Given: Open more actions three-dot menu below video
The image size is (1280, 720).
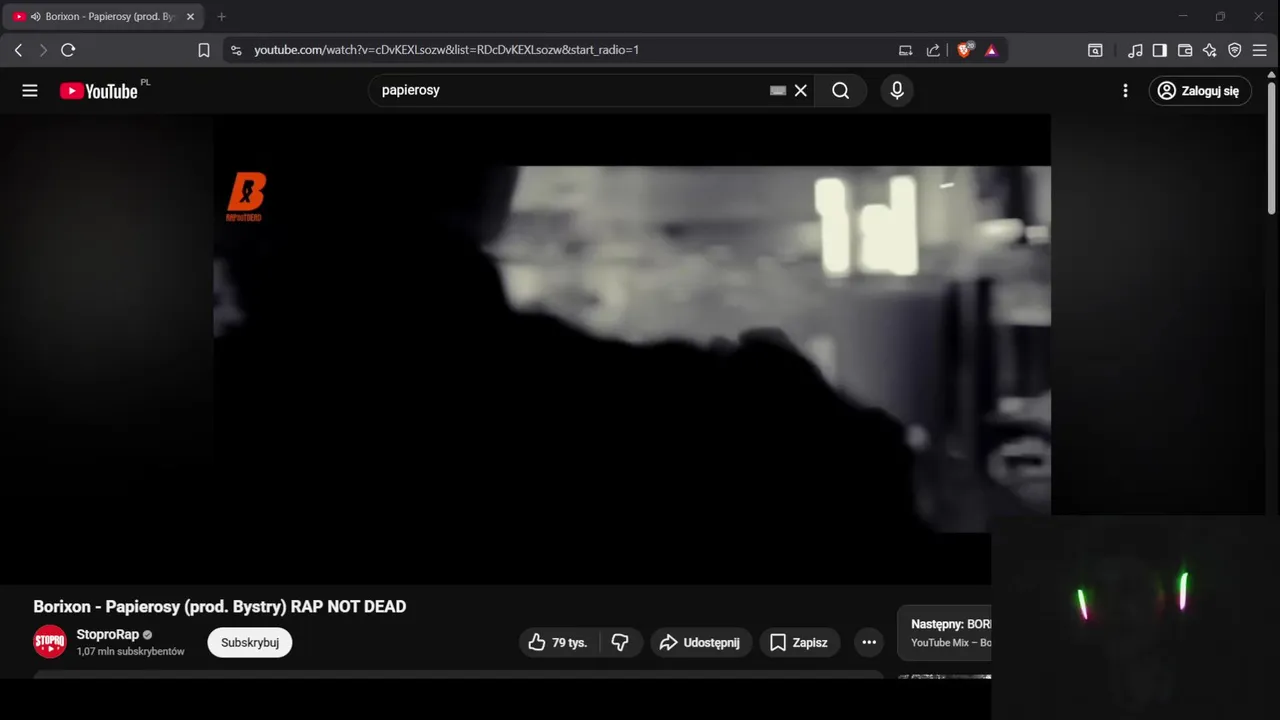Looking at the screenshot, I should 869,642.
